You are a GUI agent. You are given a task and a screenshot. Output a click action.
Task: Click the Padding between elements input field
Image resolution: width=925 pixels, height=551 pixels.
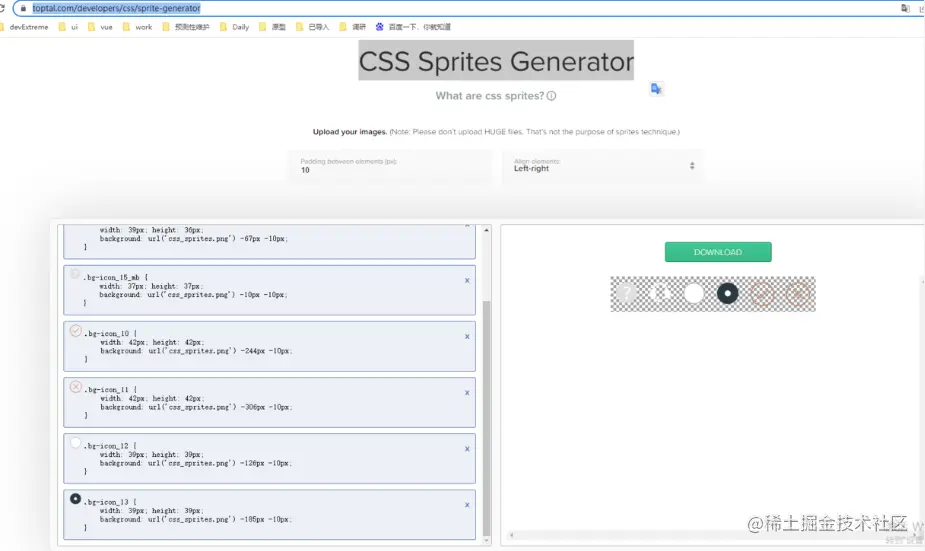coord(391,166)
